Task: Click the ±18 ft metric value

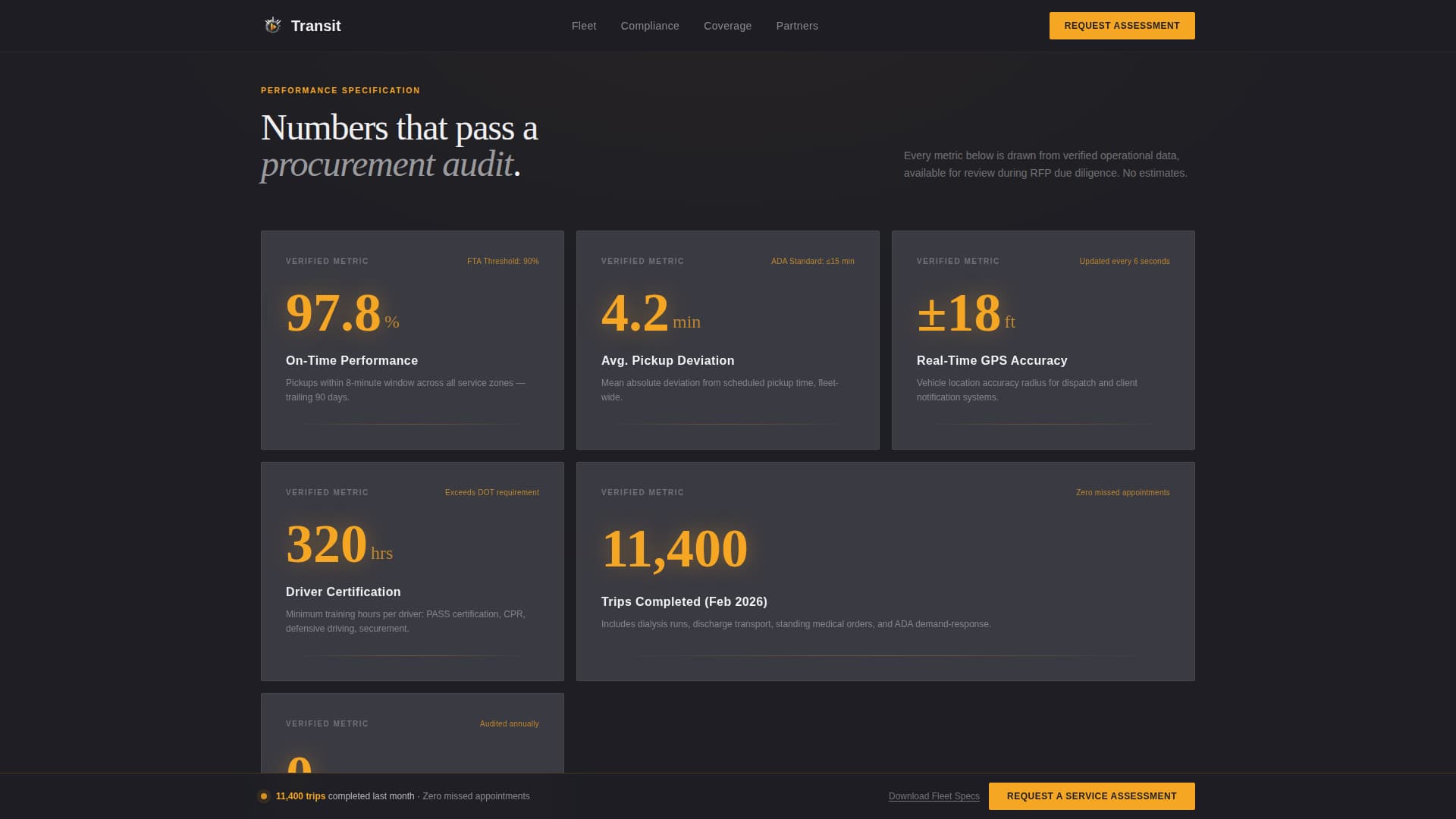Action: tap(965, 312)
